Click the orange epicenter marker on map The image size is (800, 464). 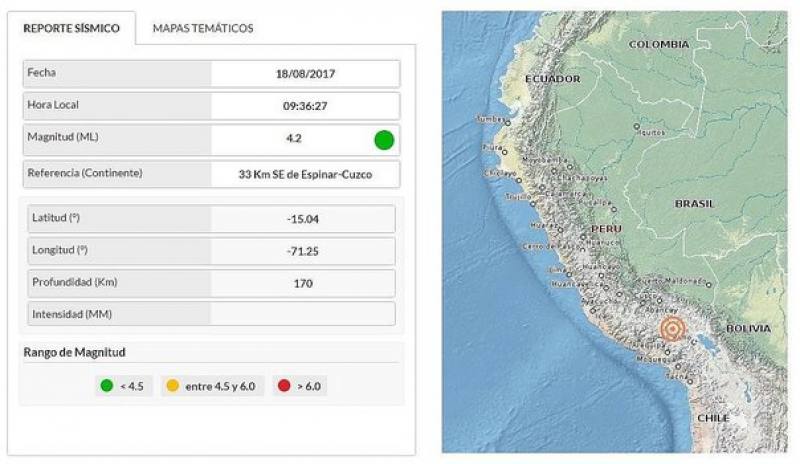(x=672, y=329)
